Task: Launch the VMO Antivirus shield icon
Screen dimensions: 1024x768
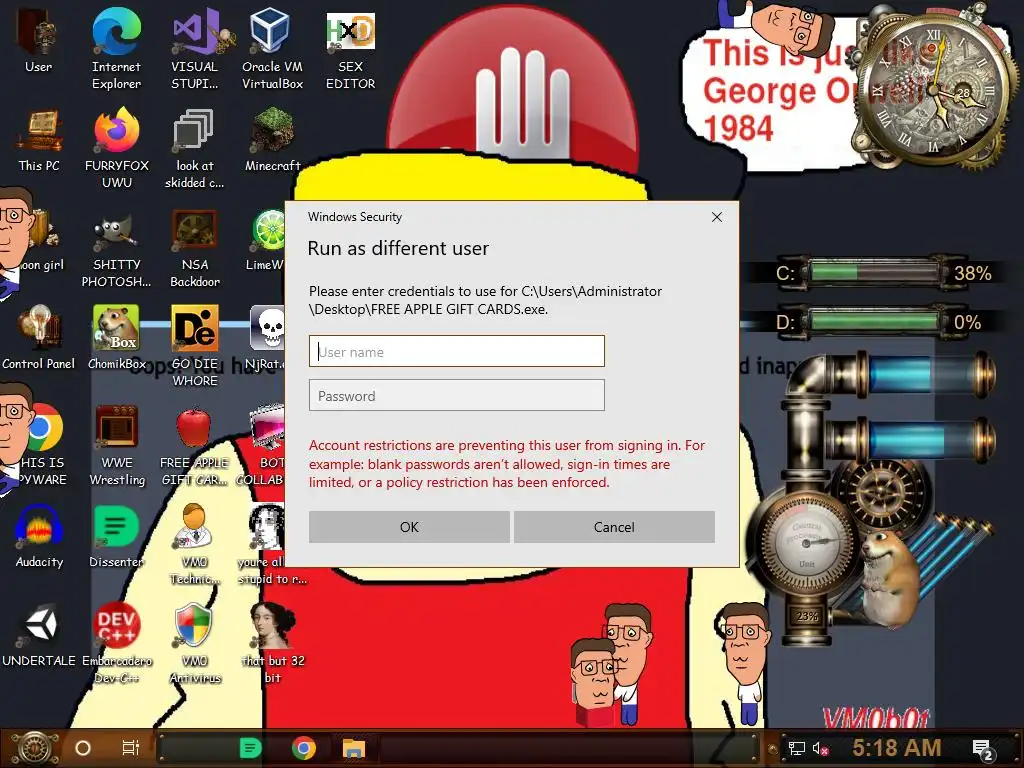Action: pos(195,643)
